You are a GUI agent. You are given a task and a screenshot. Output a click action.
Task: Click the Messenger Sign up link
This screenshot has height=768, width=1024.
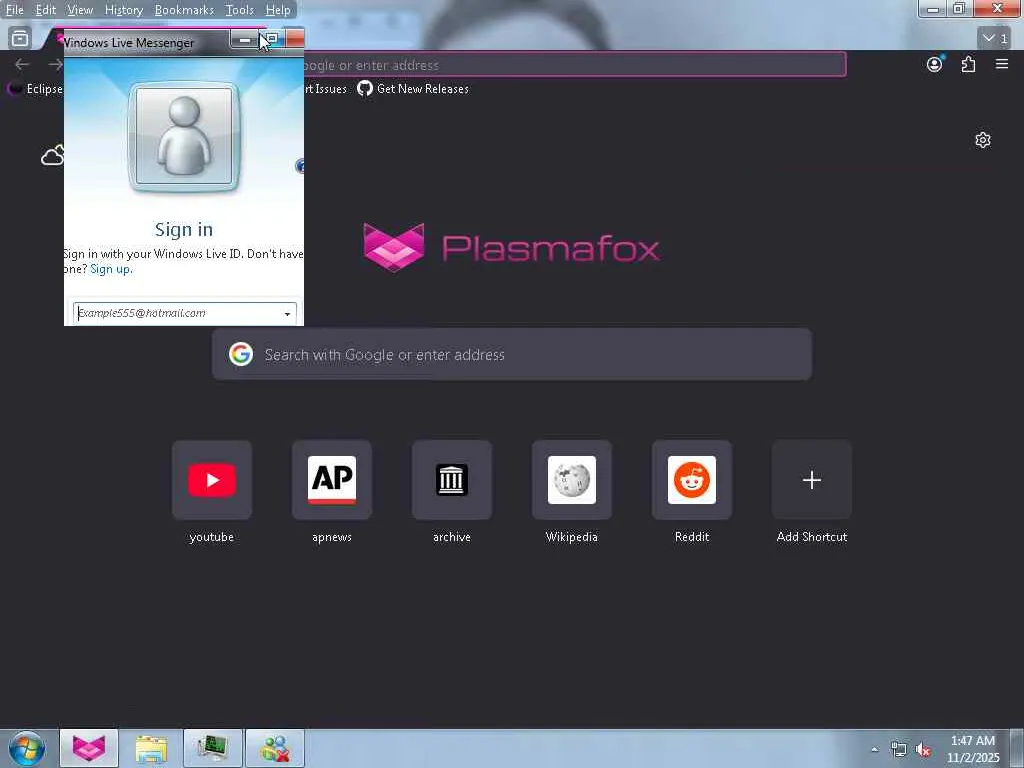(110, 269)
